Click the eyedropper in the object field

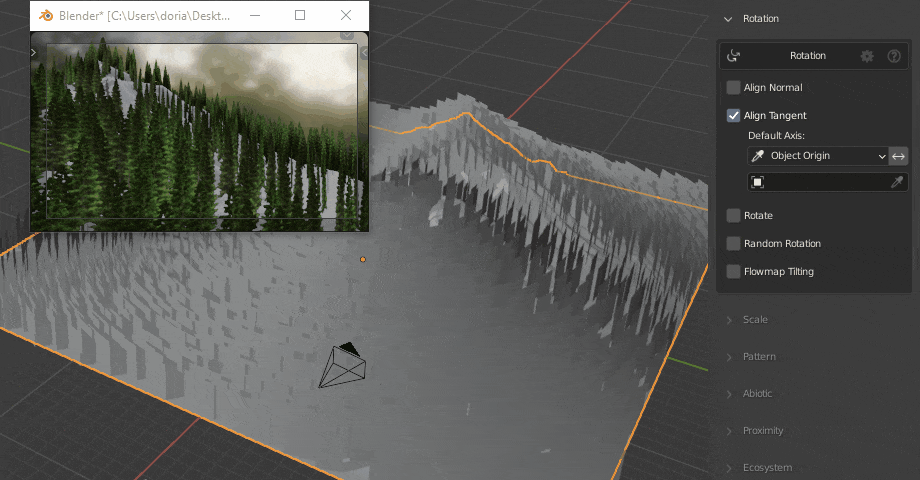point(897,182)
